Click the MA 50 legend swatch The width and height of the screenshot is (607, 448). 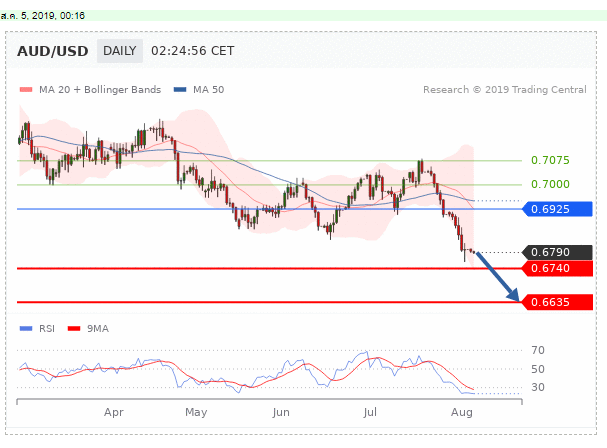tap(180, 90)
